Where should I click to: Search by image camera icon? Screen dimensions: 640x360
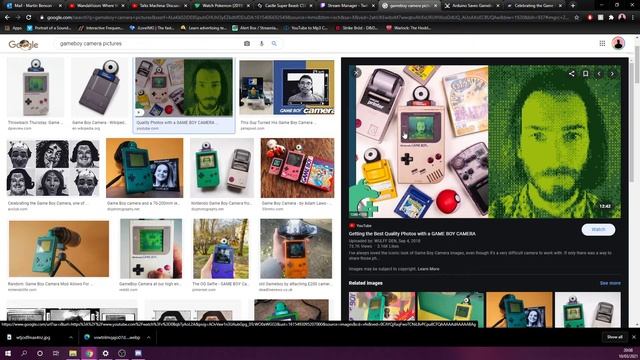247,44
